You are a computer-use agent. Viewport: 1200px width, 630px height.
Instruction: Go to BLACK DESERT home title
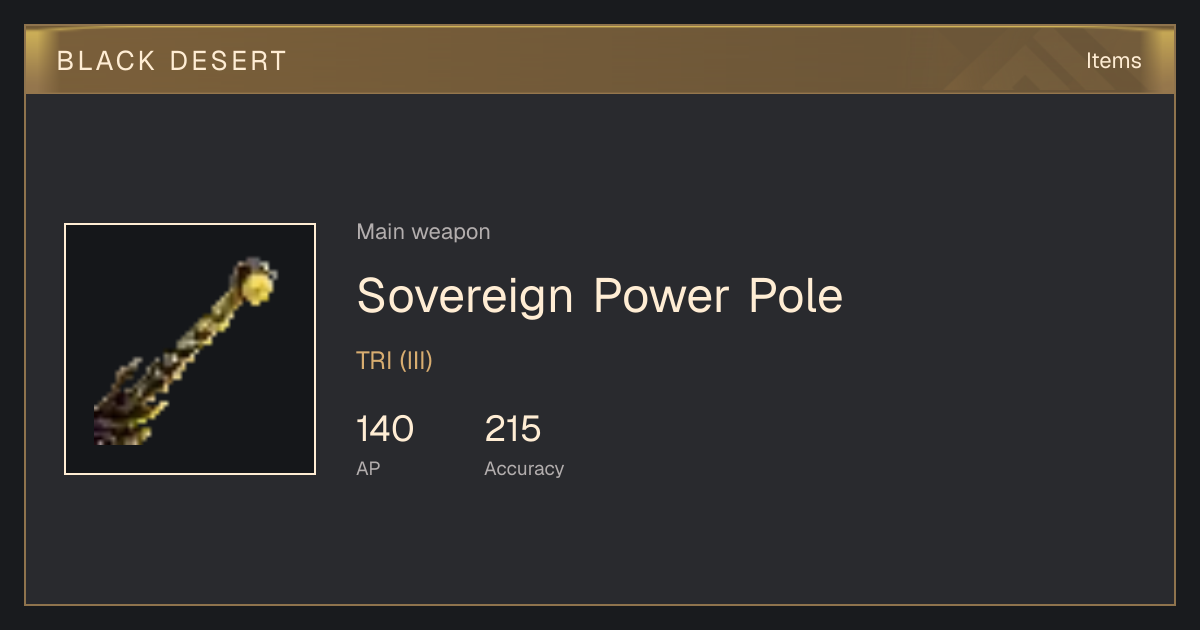[x=172, y=61]
